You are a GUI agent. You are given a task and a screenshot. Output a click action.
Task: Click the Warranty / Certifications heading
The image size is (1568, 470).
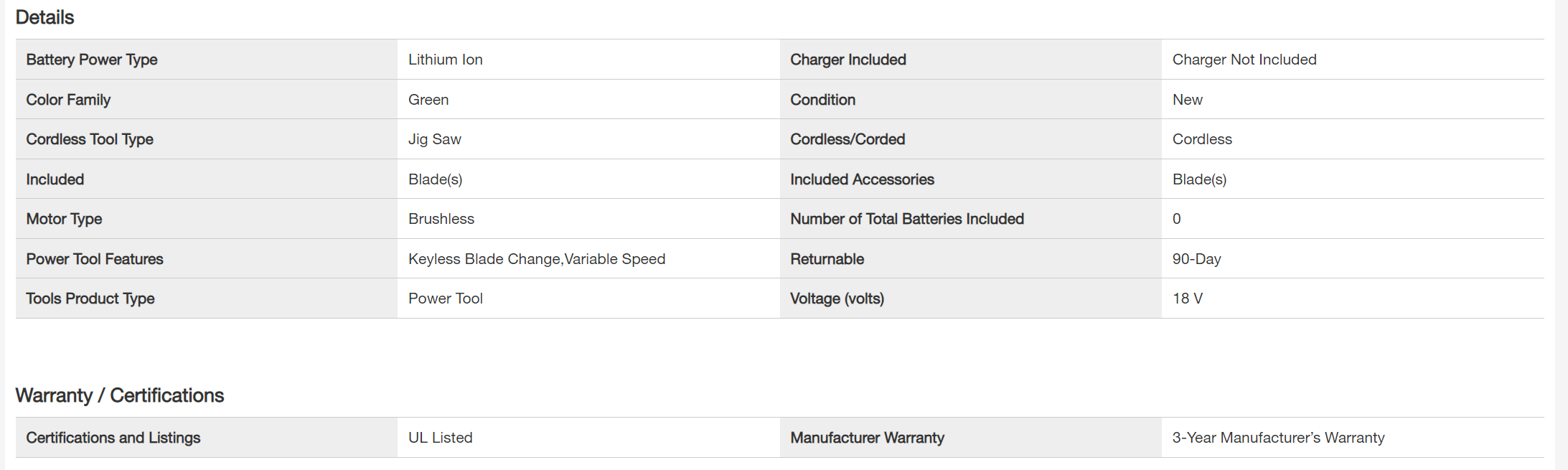click(120, 395)
